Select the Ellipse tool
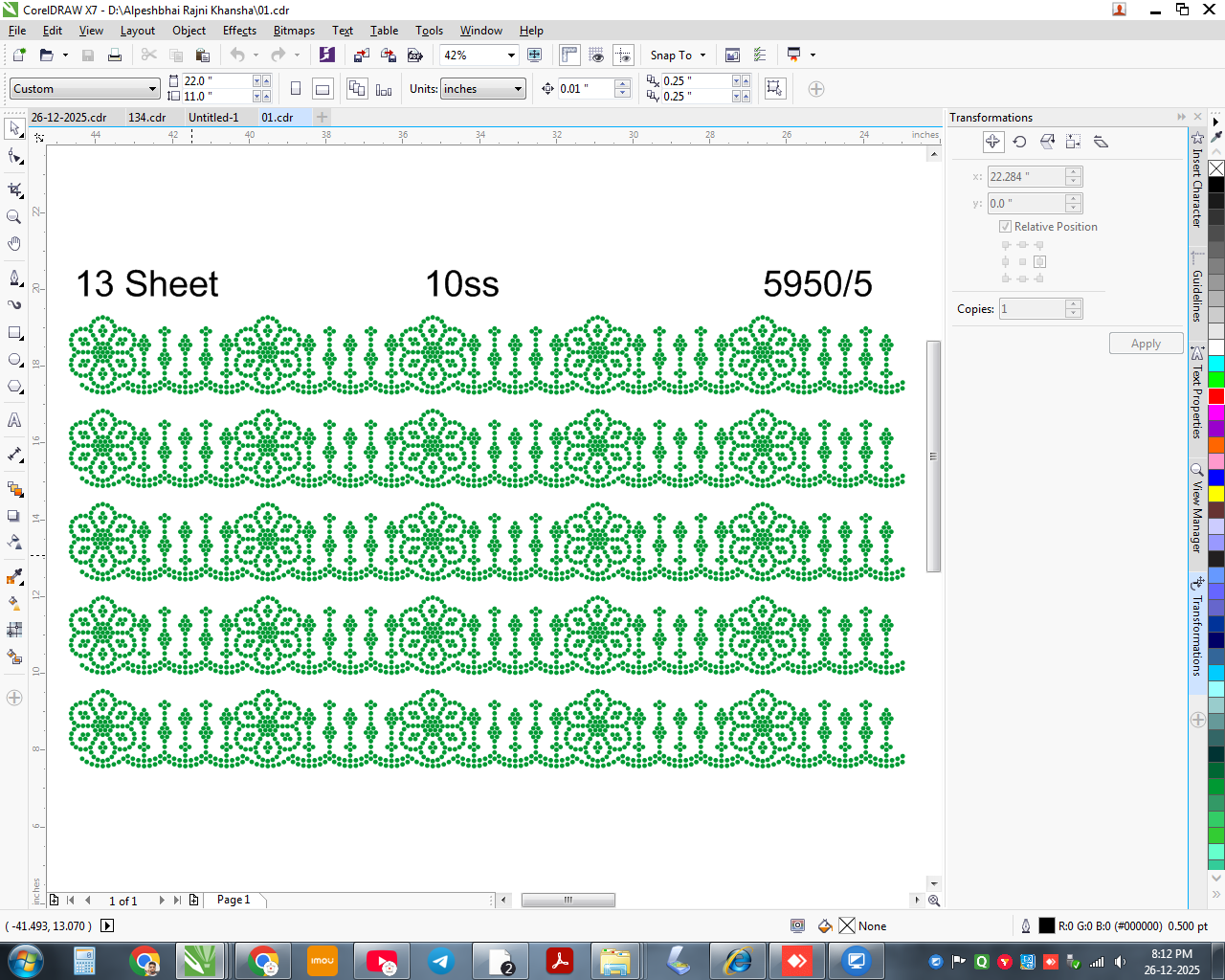The width and height of the screenshot is (1225, 980). [x=14, y=360]
